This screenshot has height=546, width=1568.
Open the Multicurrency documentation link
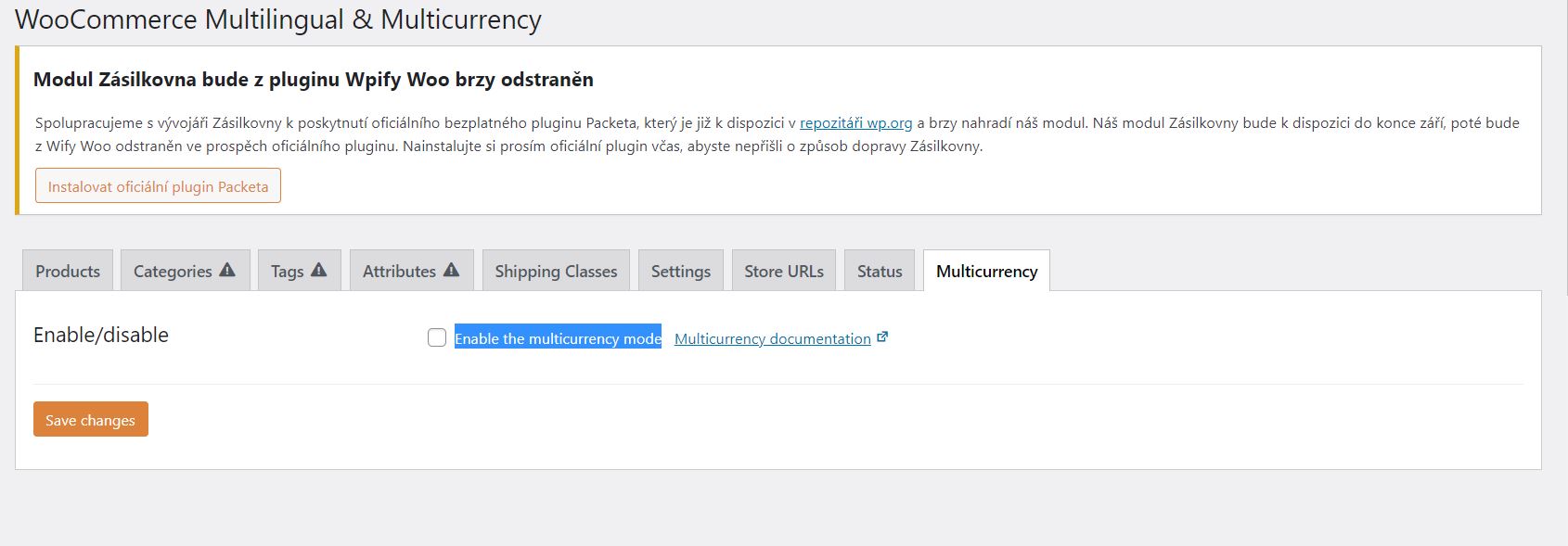coord(773,338)
